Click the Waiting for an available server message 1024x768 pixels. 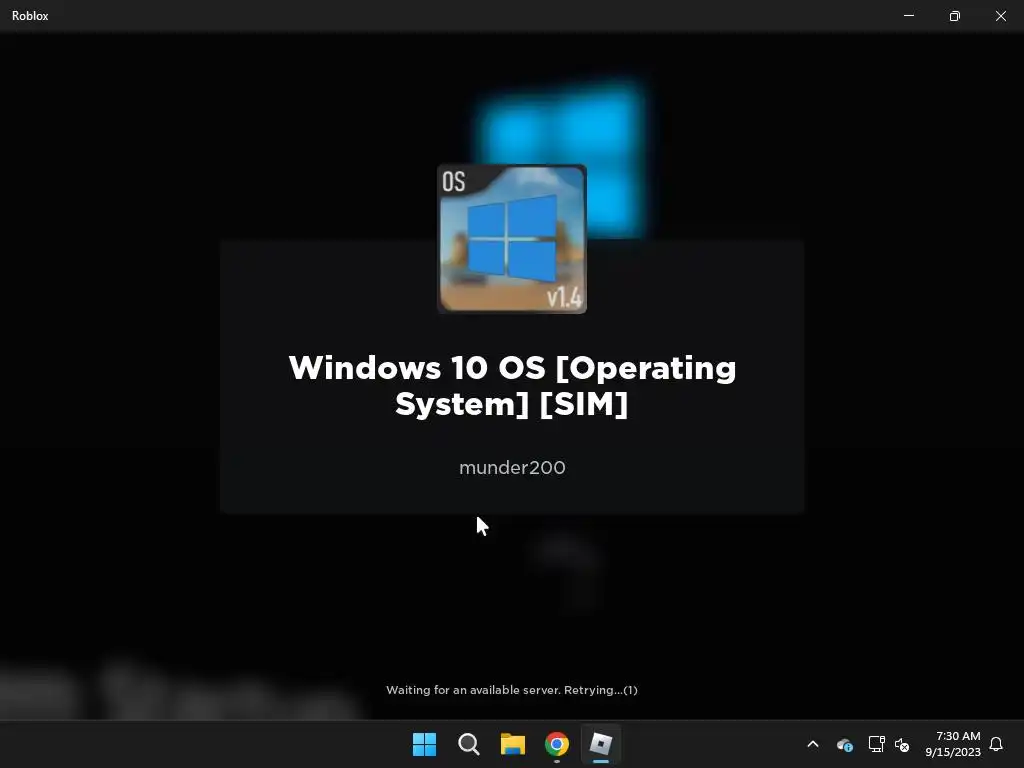(512, 690)
